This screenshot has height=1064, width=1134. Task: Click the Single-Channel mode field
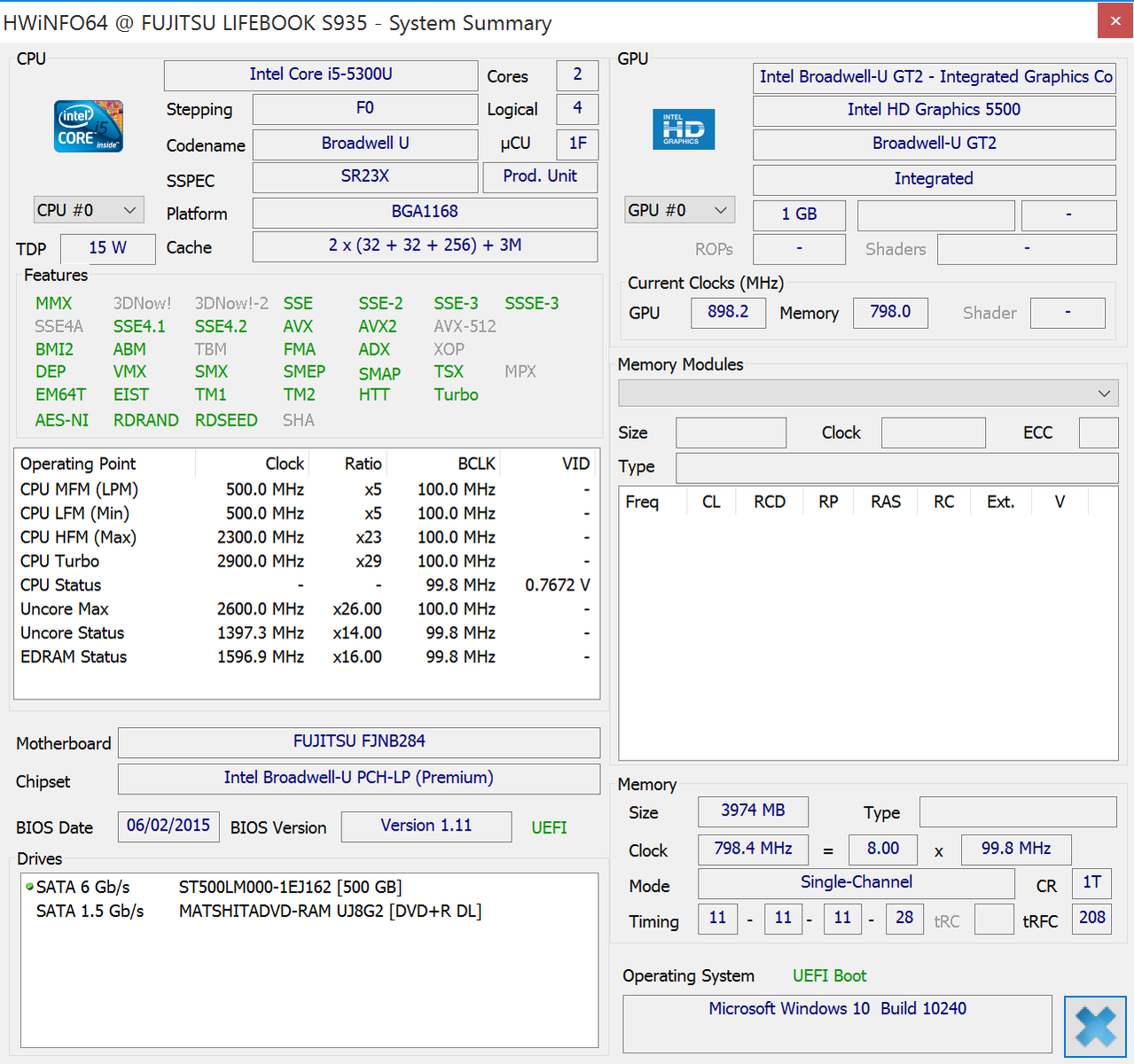856,883
